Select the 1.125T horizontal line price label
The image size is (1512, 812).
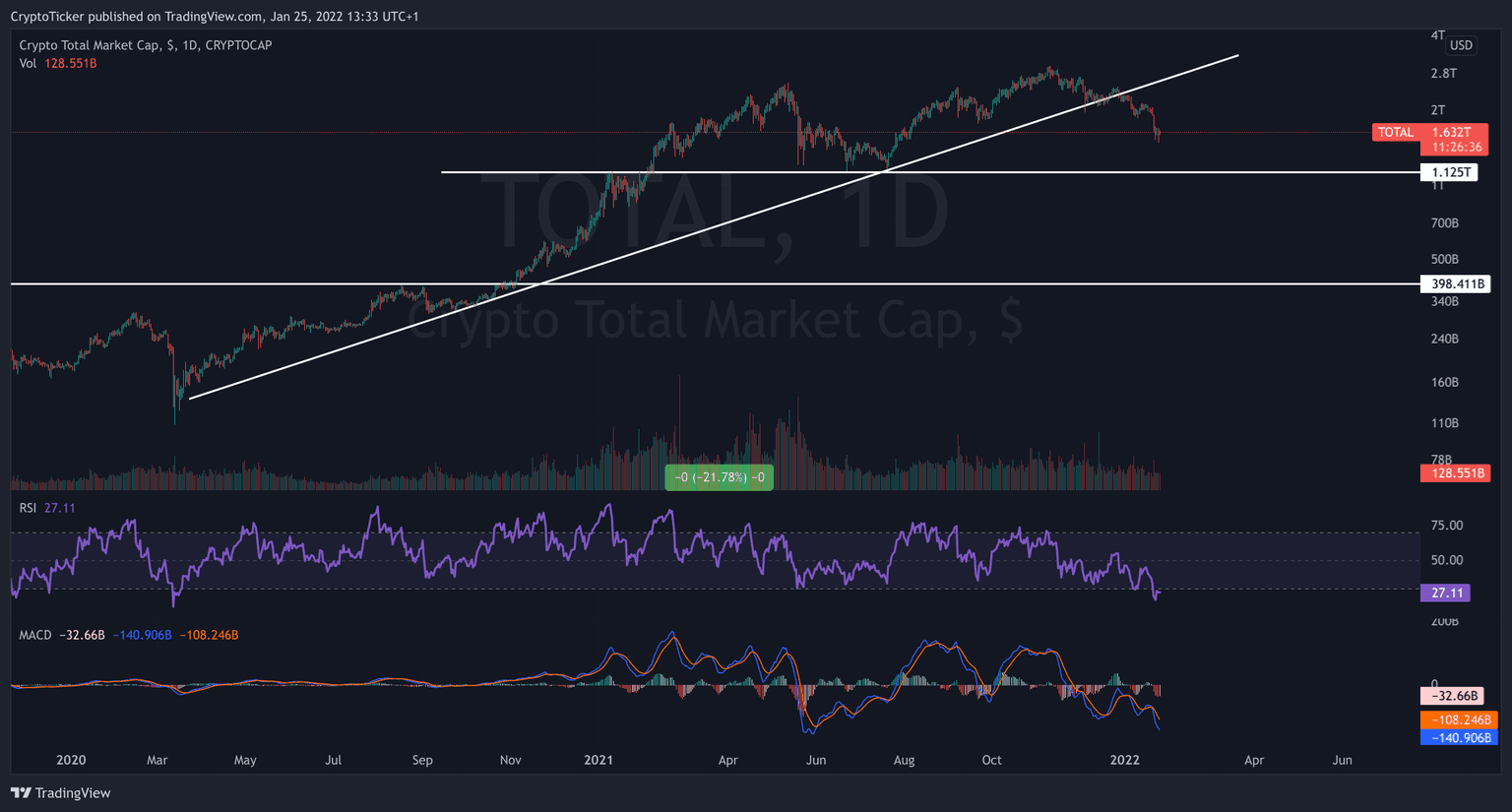point(1450,172)
